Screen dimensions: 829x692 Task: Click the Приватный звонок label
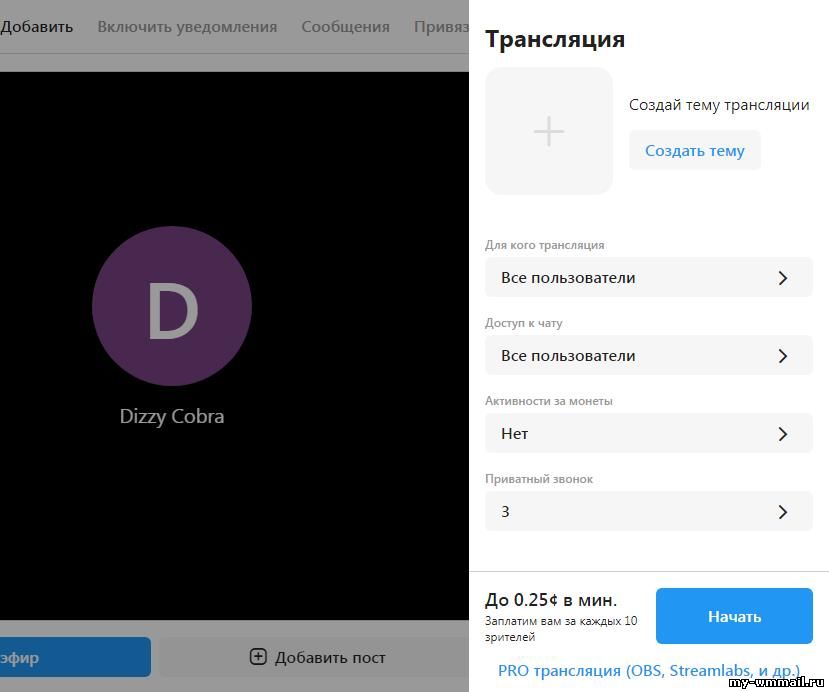pyautogui.click(x=539, y=479)
